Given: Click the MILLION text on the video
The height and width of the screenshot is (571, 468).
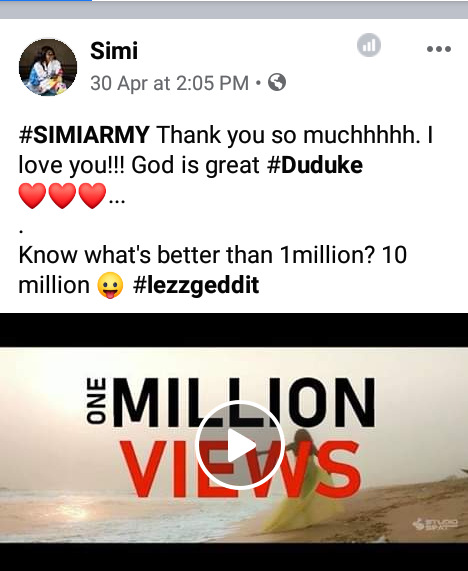Looking at the screenshot, I should click(x=244, y=402).
